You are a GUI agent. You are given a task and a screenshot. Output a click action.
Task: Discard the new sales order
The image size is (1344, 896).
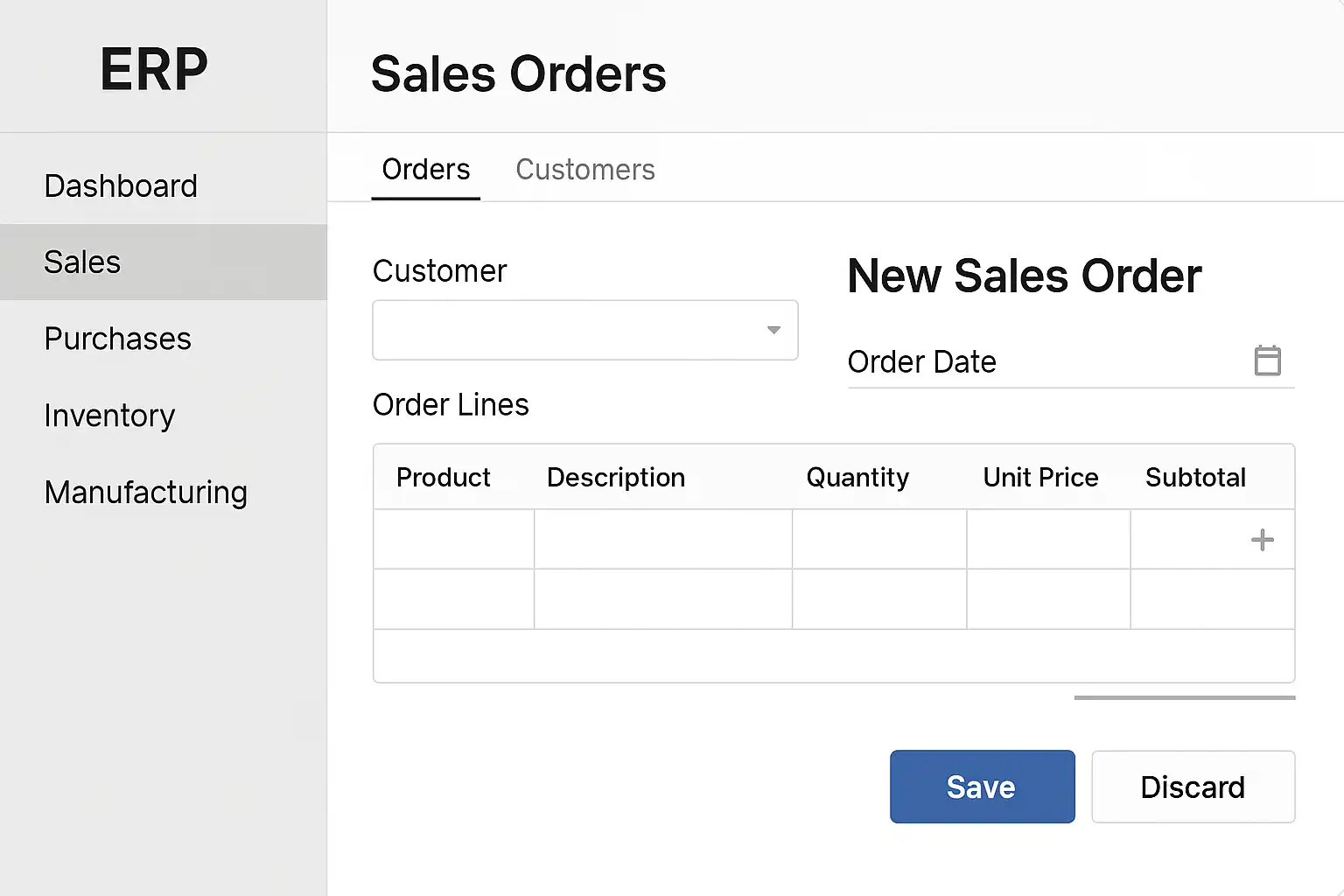(1193, 787)
